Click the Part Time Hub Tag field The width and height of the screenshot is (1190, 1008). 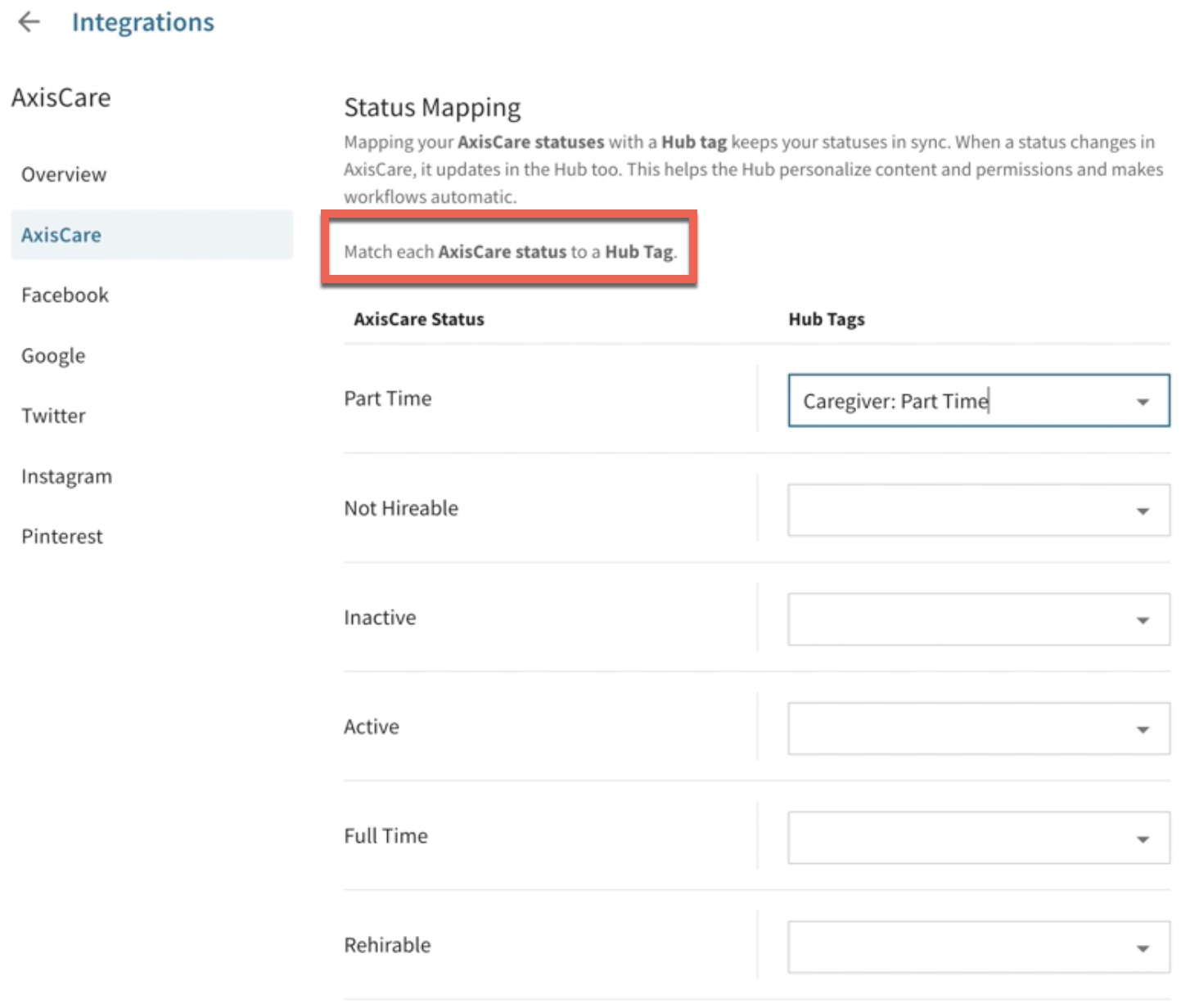click(x=979, y=401)
